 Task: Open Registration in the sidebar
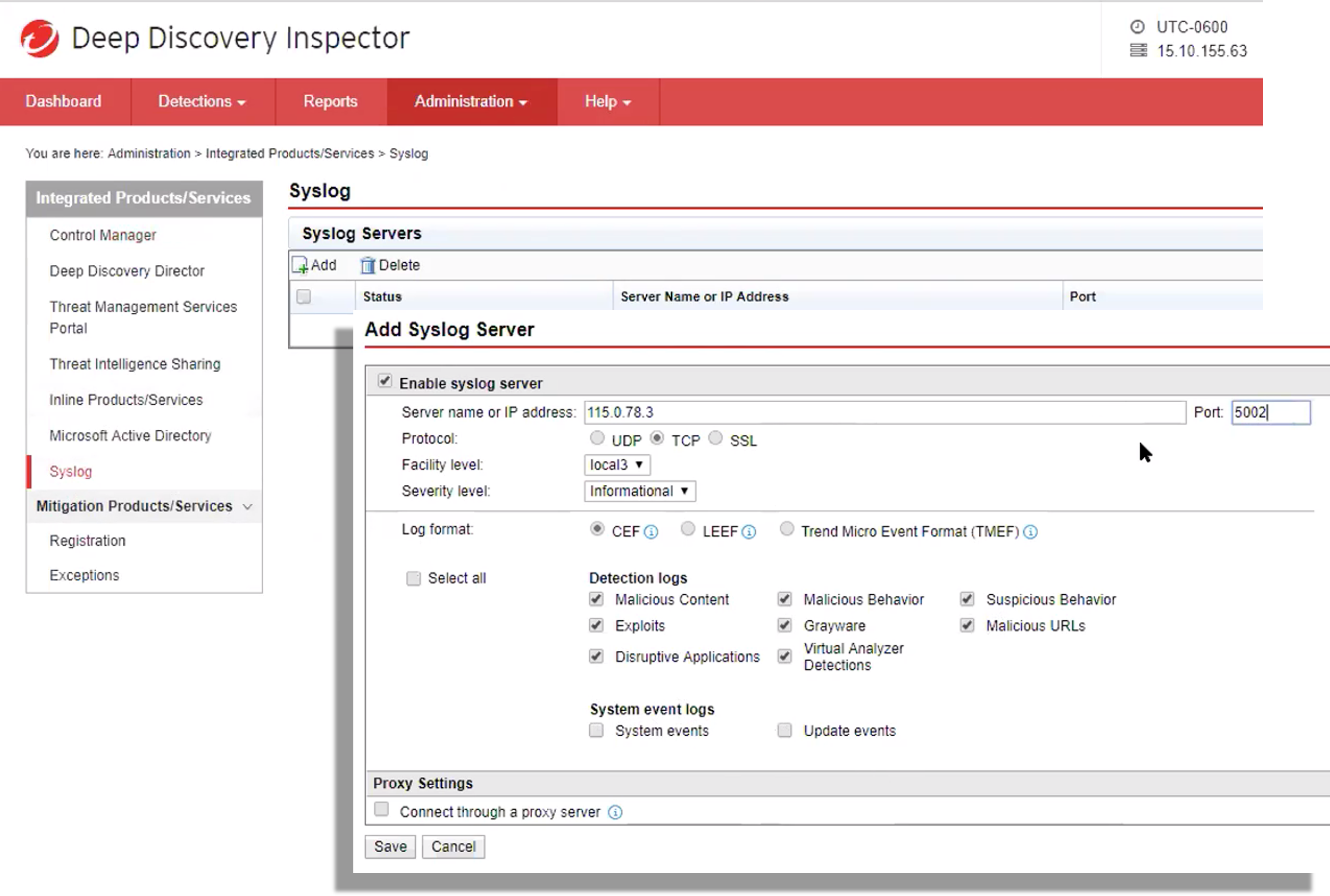point(87,541)
